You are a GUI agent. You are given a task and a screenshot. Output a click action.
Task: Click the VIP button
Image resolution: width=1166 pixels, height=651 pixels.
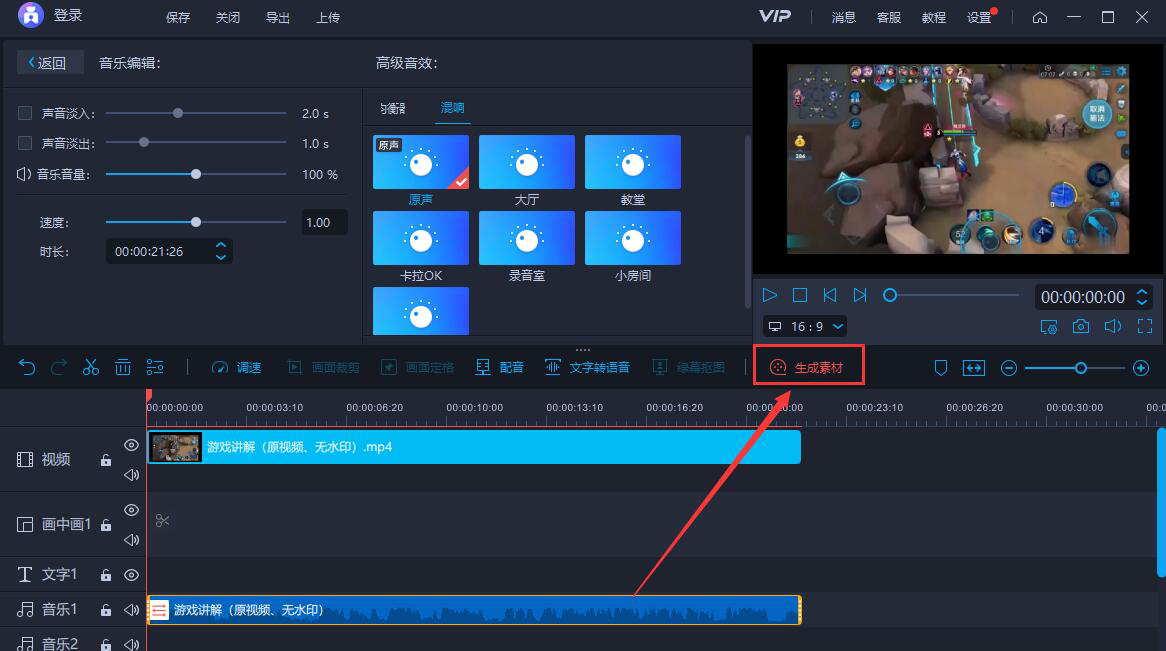click(x=774, y=16)
